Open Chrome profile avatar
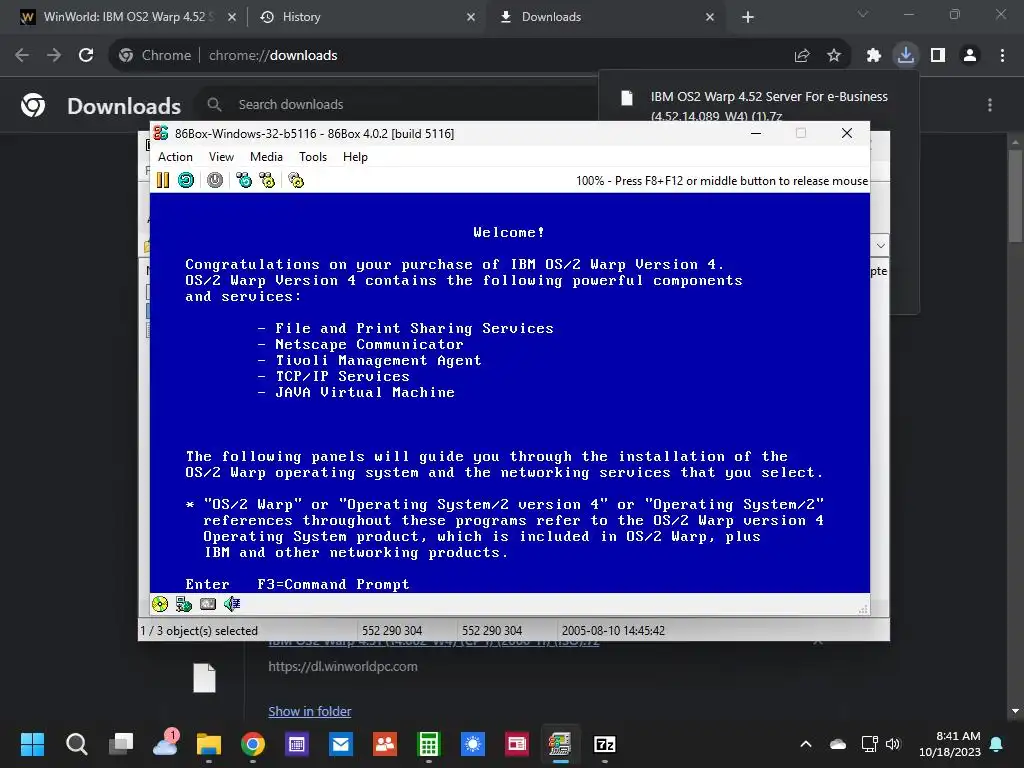The height and width of the screenshot is (768, 1024). coord(970,56)
